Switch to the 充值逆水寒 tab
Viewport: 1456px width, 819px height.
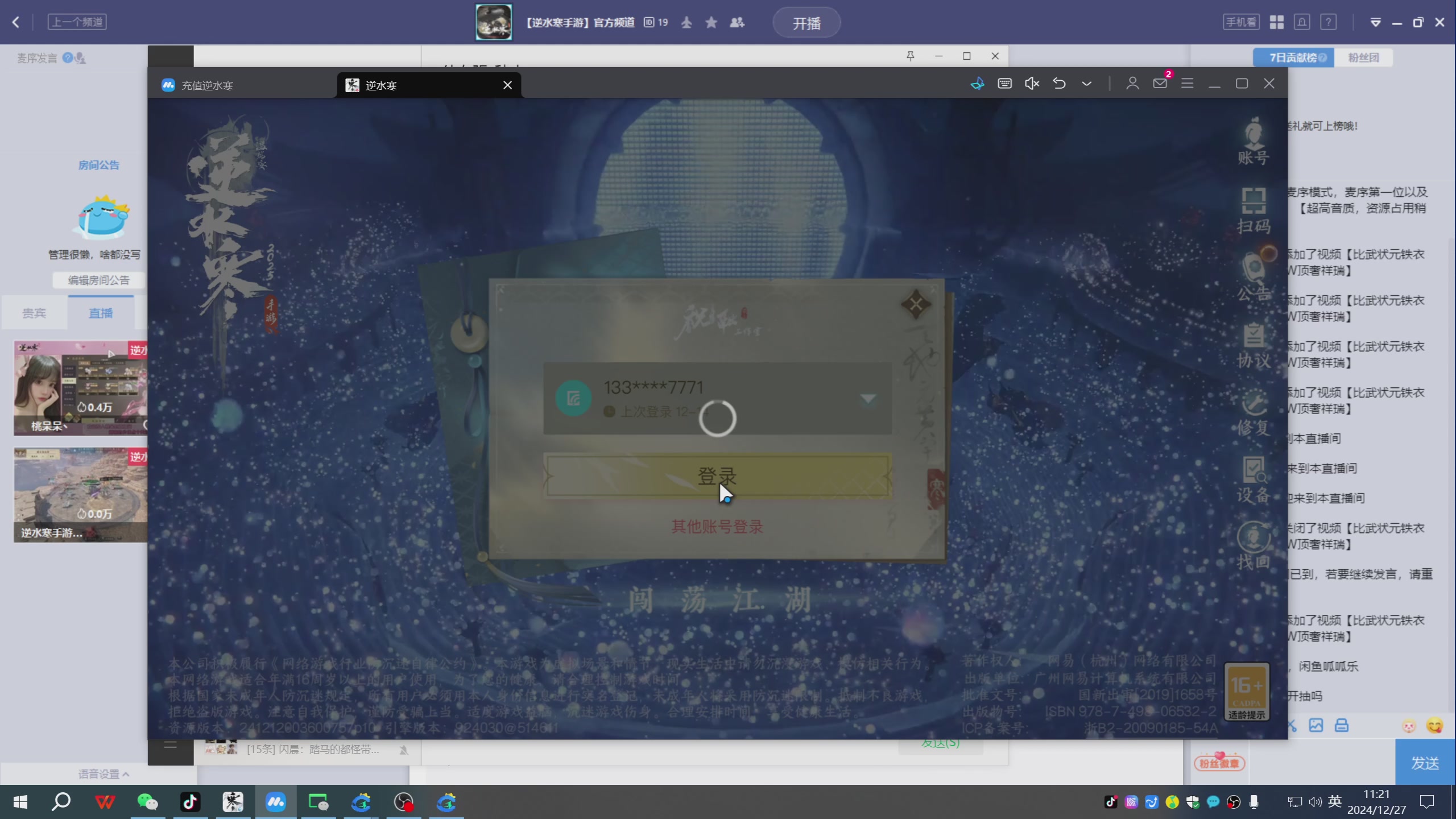242,85
